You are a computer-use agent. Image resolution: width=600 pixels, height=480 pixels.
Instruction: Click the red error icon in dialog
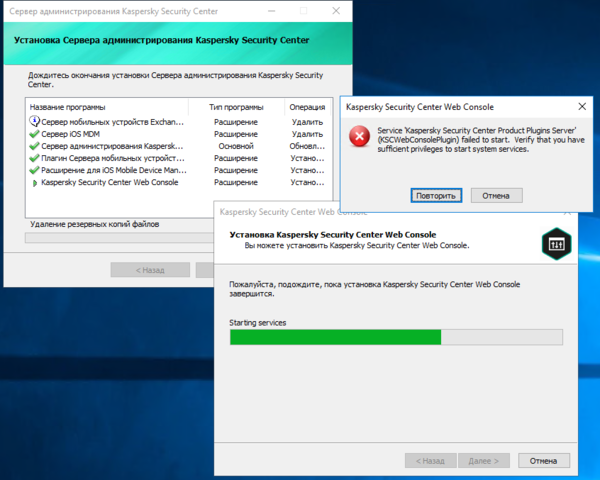pyautogui.click(x=359, y=136)
